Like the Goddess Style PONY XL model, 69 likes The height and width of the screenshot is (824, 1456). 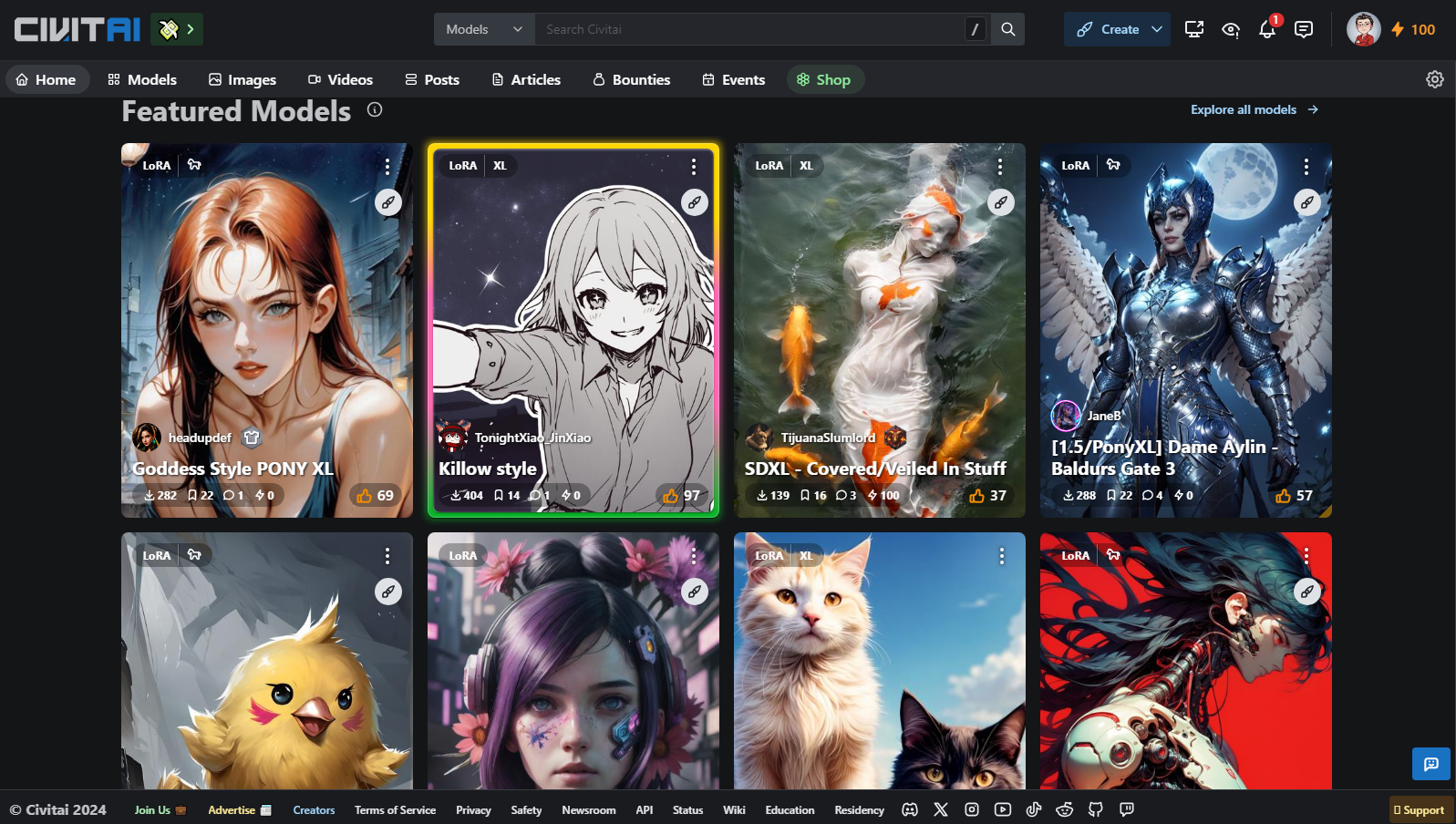click(376, 495)
